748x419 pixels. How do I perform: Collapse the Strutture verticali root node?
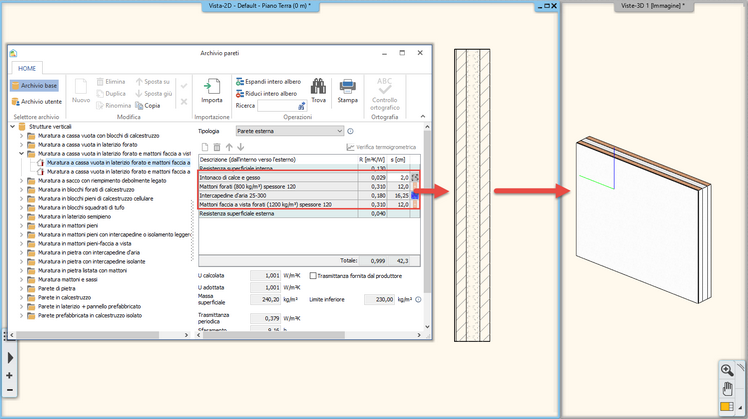(13, 127)
